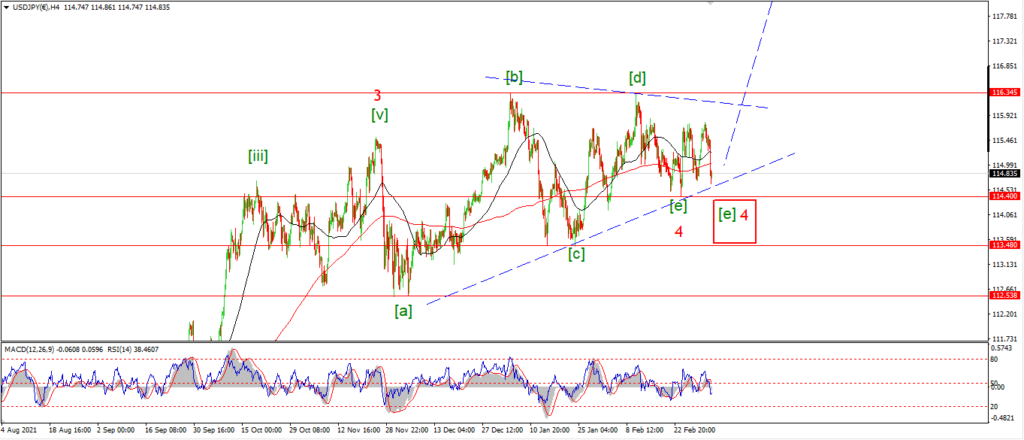This screenshot has width=1024, height=440.
Task: Select the lone red 4 label under [e]
Action: coord(679,232)
